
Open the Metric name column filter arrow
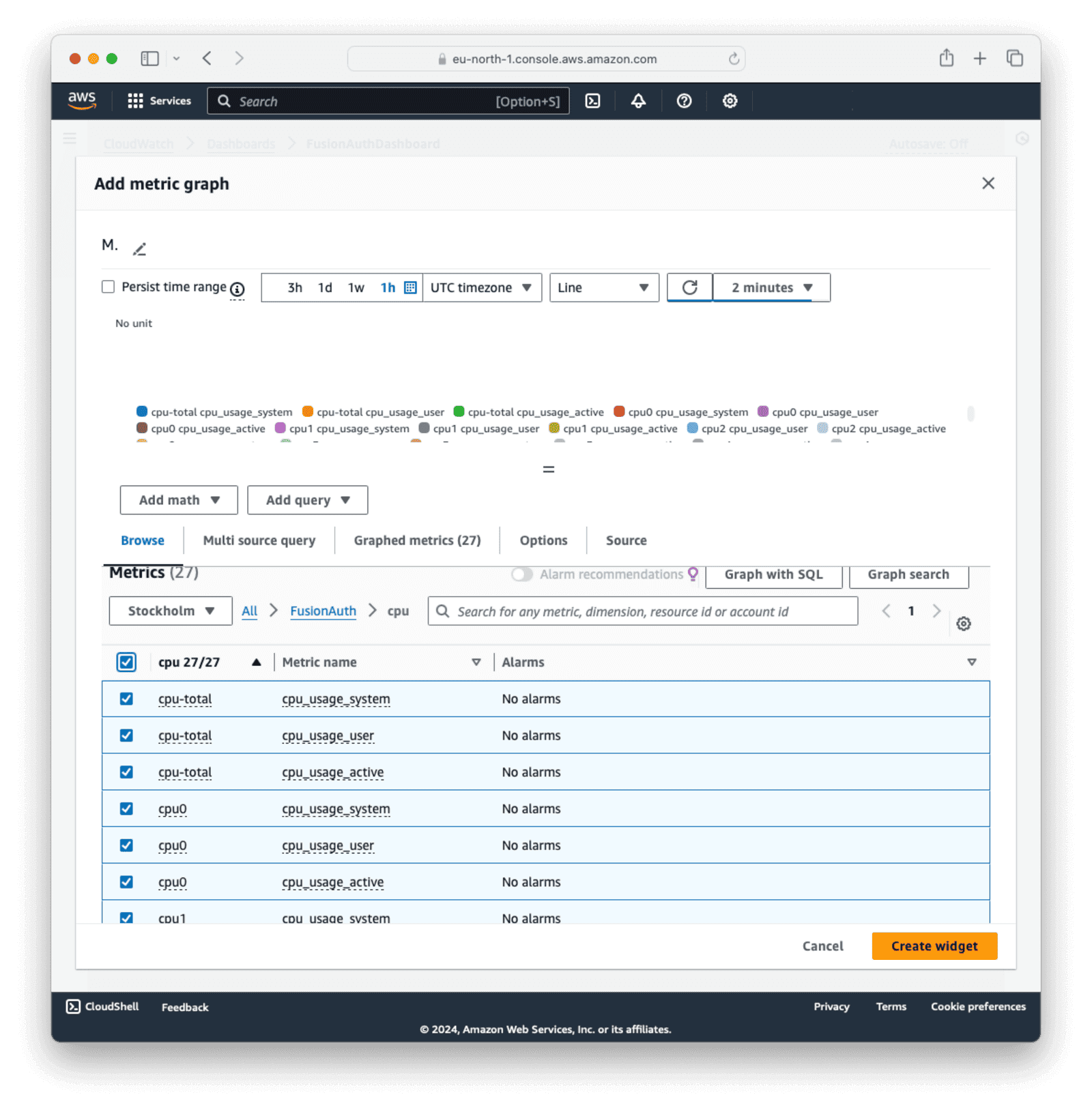476,662
